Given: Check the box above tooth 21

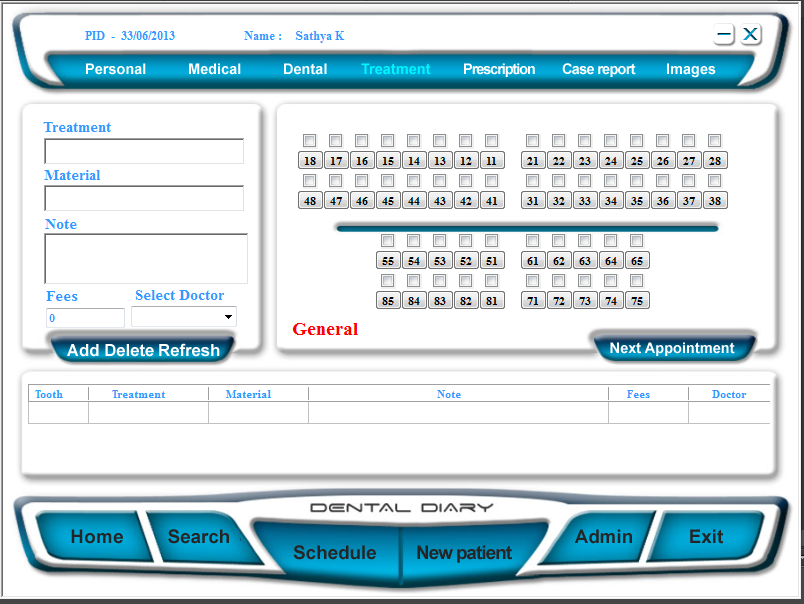Looking at the screenshot, I should (x=532, y=141).
